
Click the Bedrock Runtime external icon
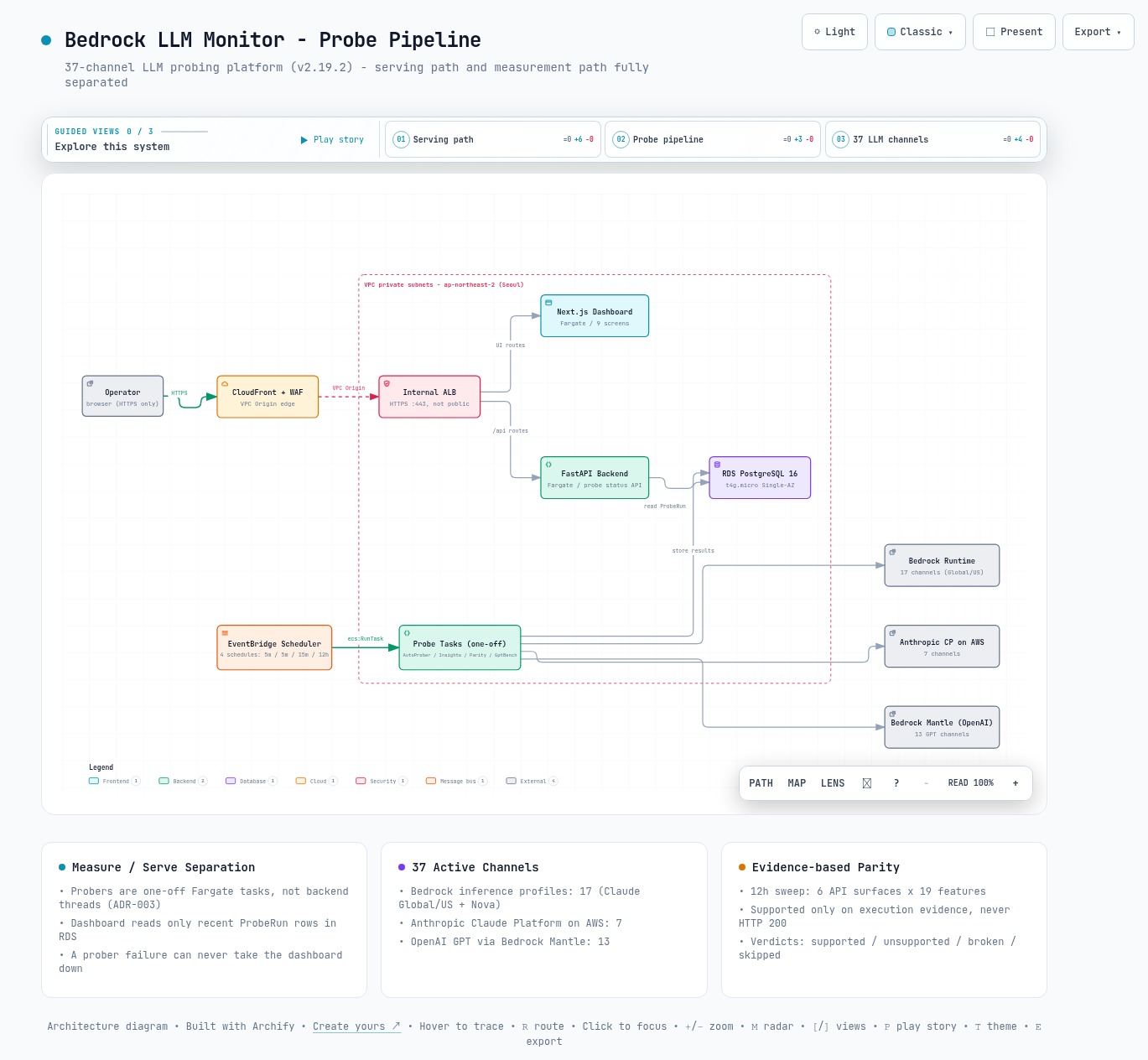(892, 552)
